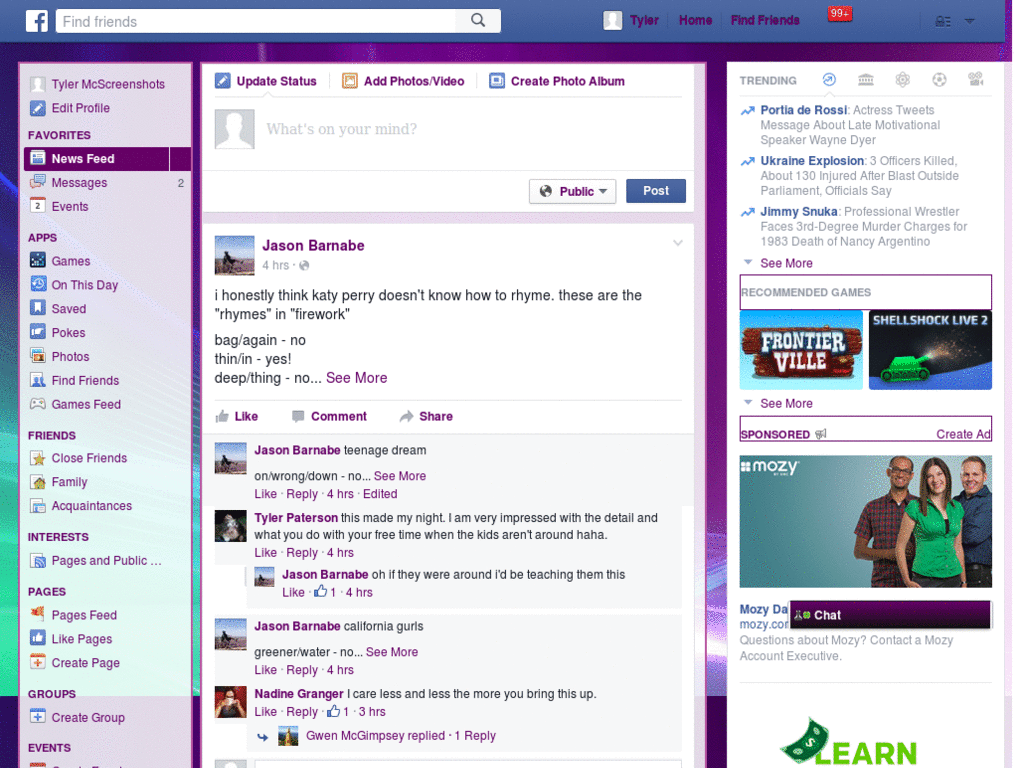Comment on Jason Barnabe's post
The image size is (1024, 768).
[x=329, y=417]
